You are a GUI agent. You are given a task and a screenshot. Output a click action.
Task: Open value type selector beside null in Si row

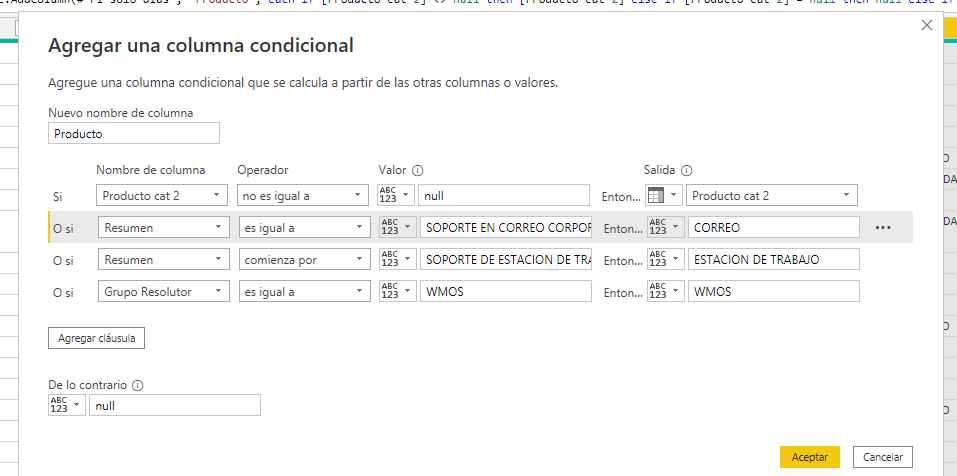[x=395, y=195]
